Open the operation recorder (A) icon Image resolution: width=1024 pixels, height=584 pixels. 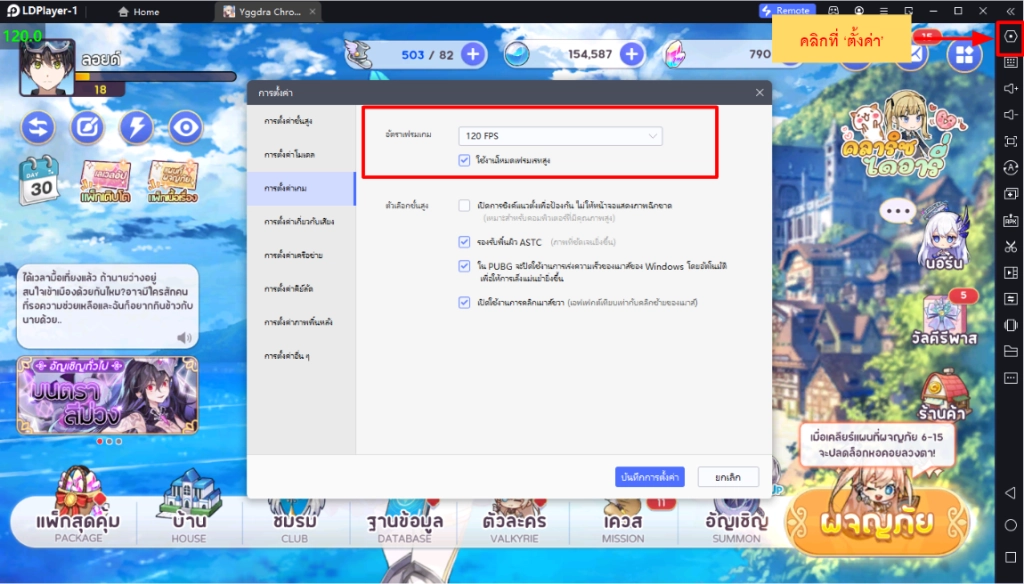tap(1010, 168)
